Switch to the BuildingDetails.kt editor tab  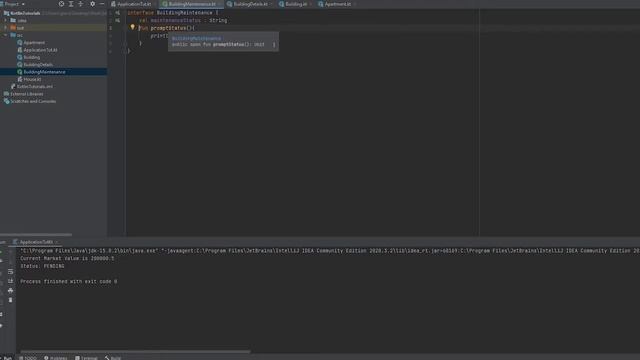(250, 4)
